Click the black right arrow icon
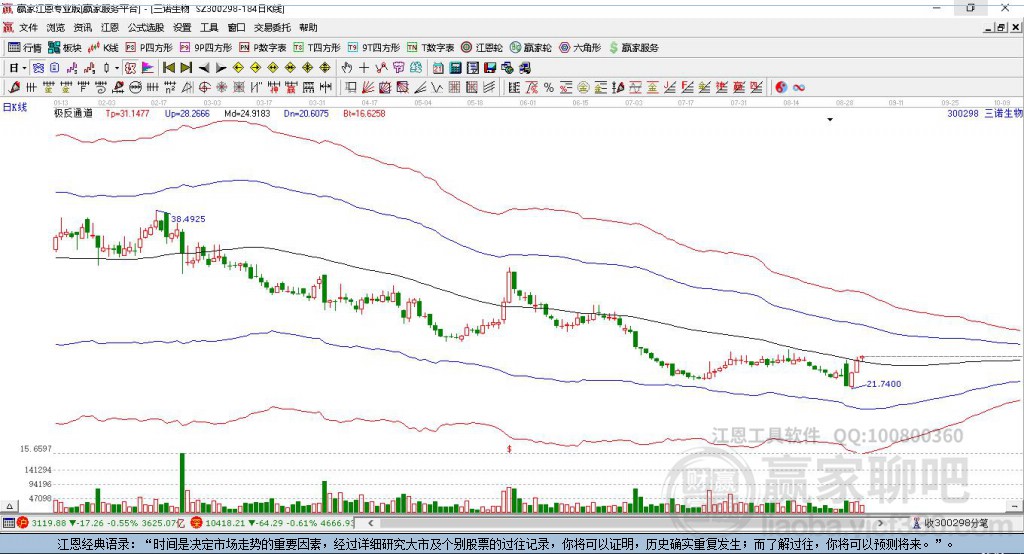This screenshot has width=1024, height=554. [221, 67]
